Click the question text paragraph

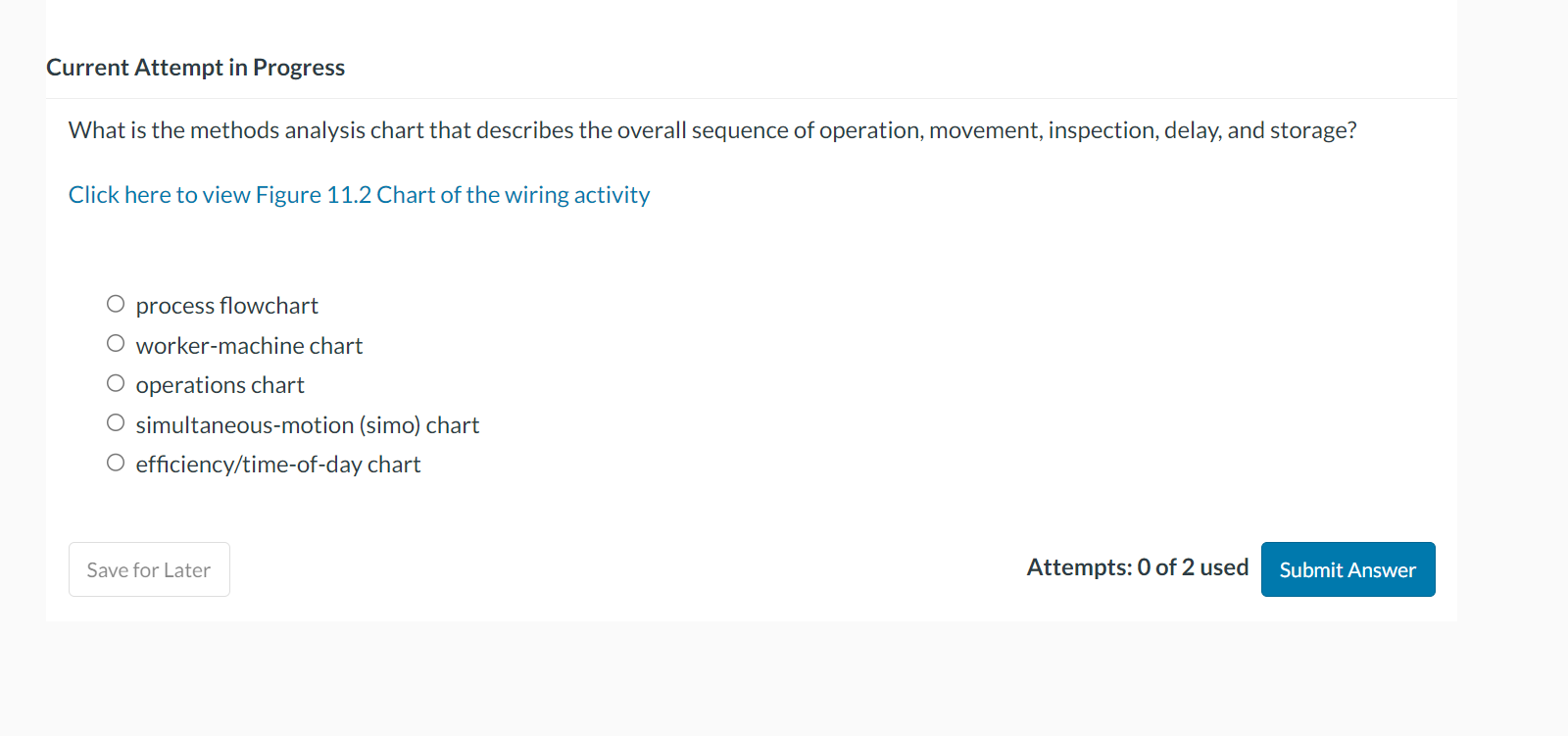tap(711, 129)
